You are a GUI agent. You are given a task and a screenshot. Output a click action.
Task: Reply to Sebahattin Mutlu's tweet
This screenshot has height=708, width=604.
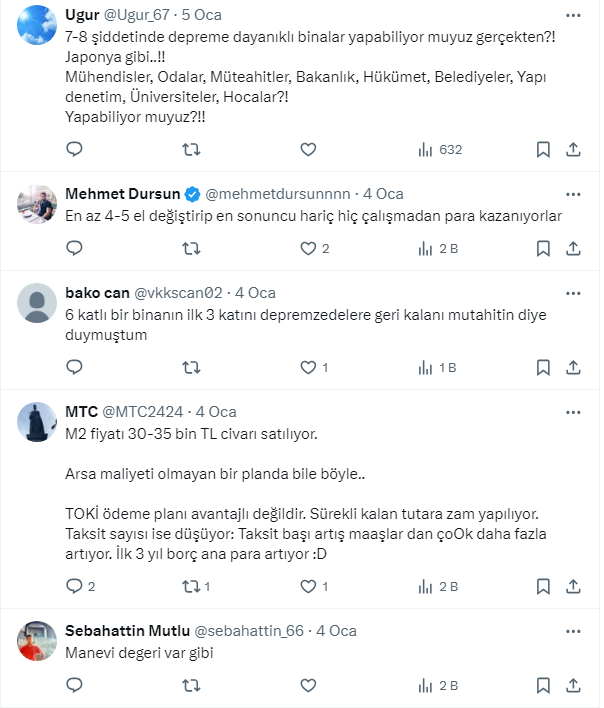pos(74,686)
